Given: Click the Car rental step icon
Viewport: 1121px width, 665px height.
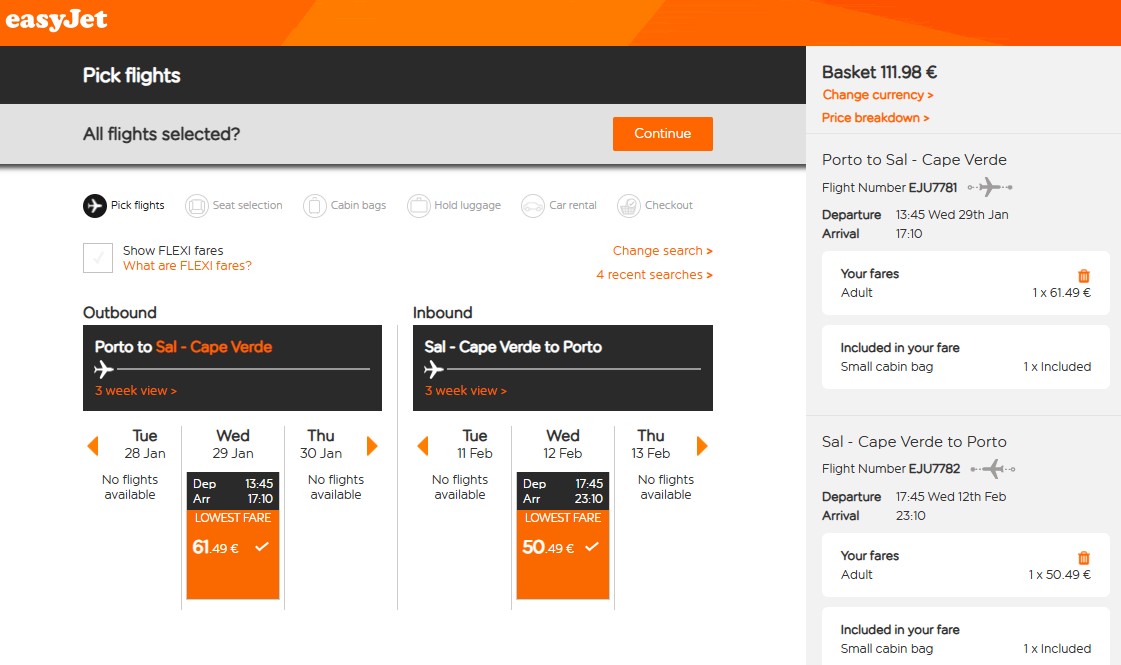Looking at the screenshot, I should coord(533,206).
